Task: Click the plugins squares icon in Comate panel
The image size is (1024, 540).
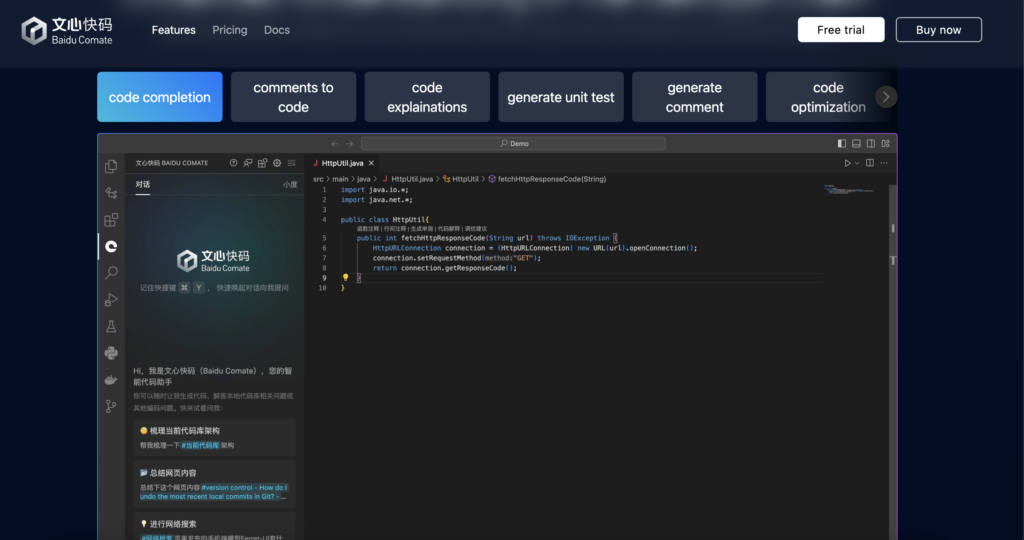Action: point(263,163)
